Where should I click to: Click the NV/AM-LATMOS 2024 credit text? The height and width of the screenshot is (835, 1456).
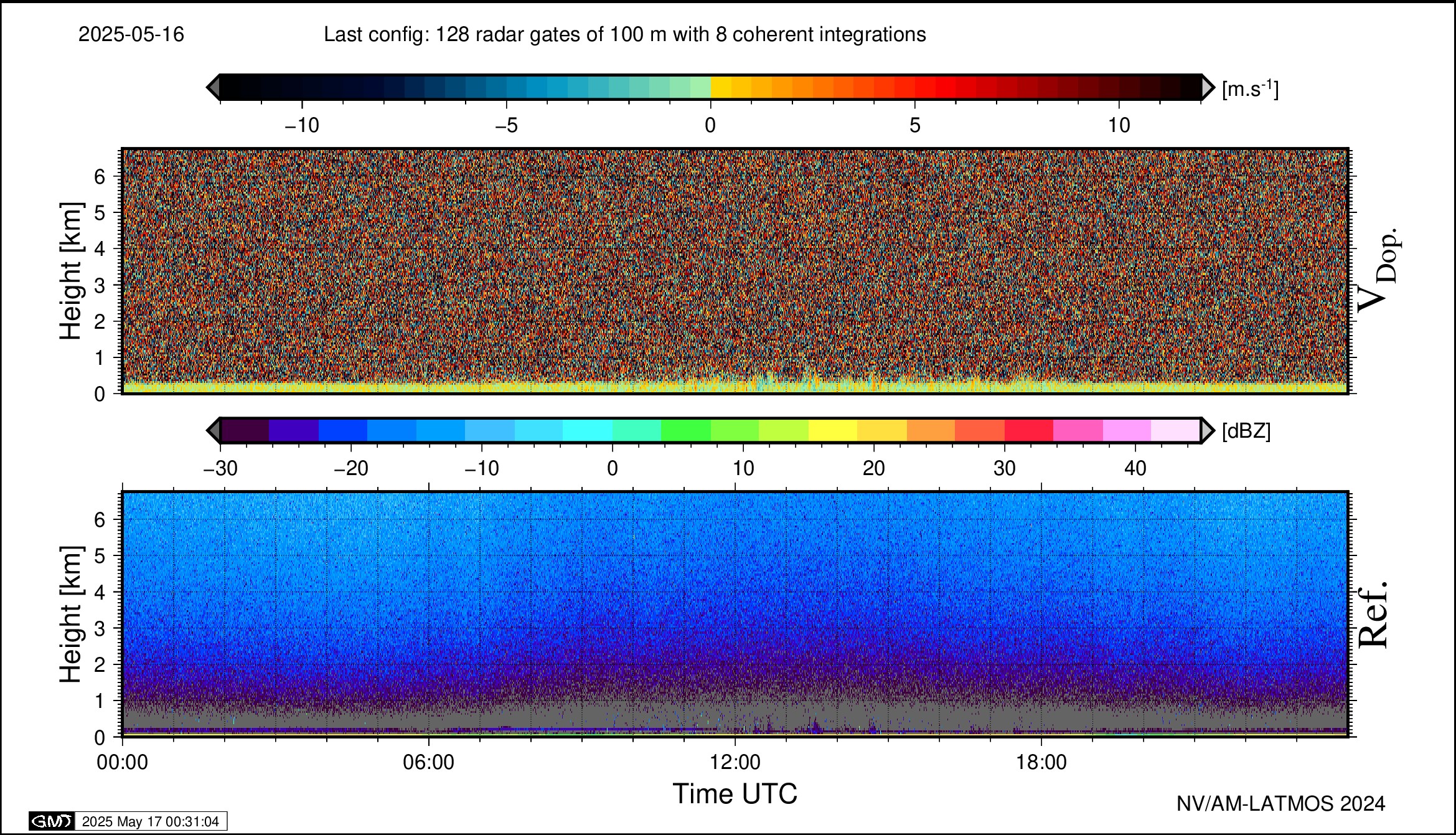coord(1280,804)
